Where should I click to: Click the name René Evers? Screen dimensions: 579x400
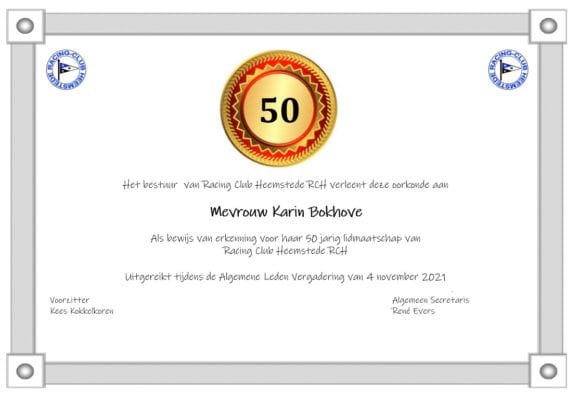tap(413, 311)
